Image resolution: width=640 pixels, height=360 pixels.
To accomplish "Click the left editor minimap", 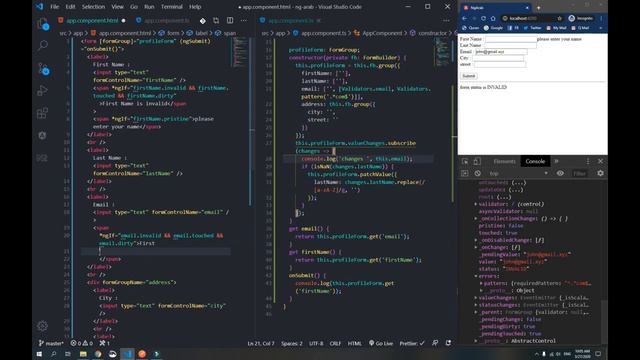I will click(241, 52).
